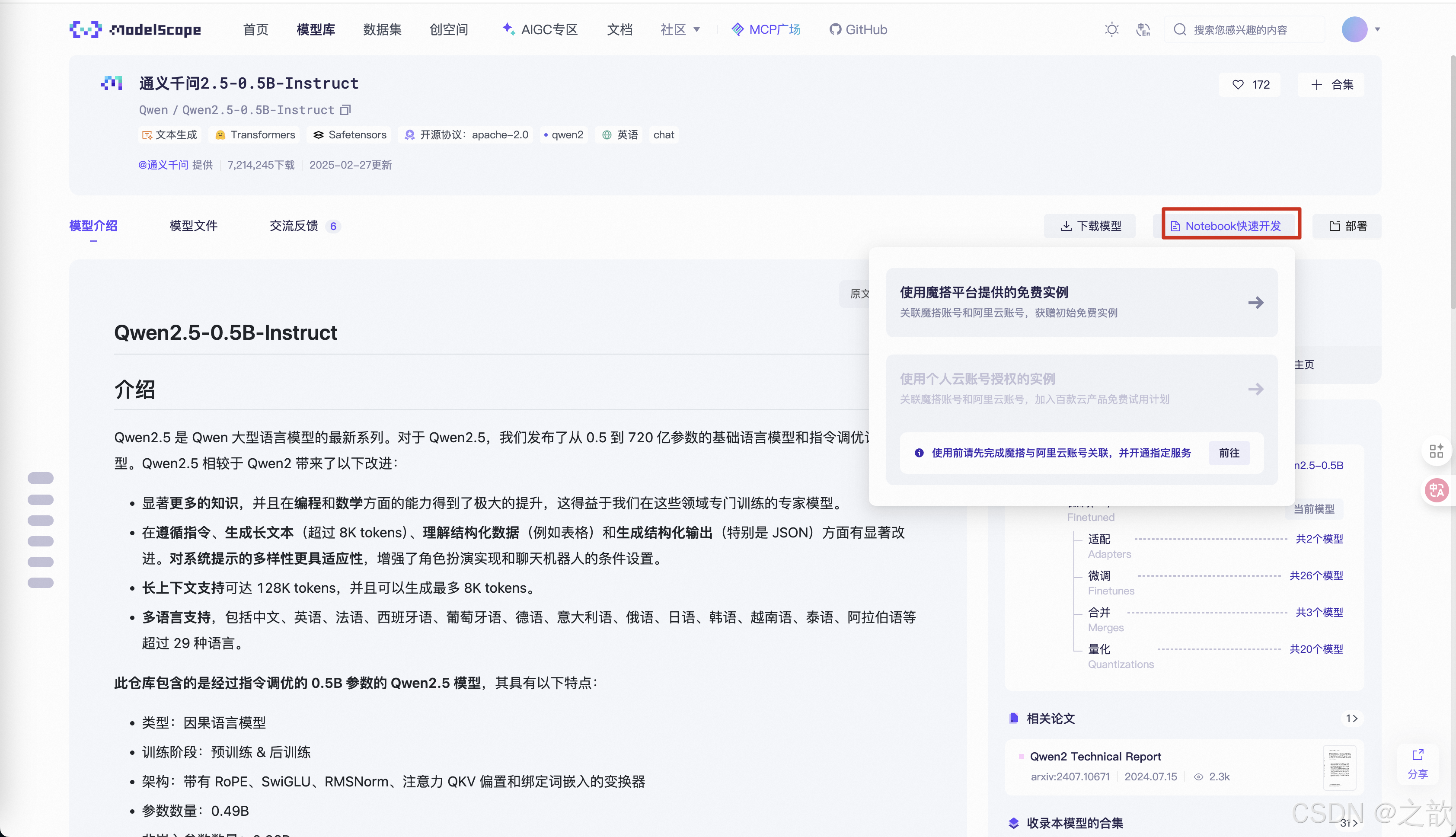
Task: Open 共3个模型 Merges link
Action: (x=1319, y=612)
